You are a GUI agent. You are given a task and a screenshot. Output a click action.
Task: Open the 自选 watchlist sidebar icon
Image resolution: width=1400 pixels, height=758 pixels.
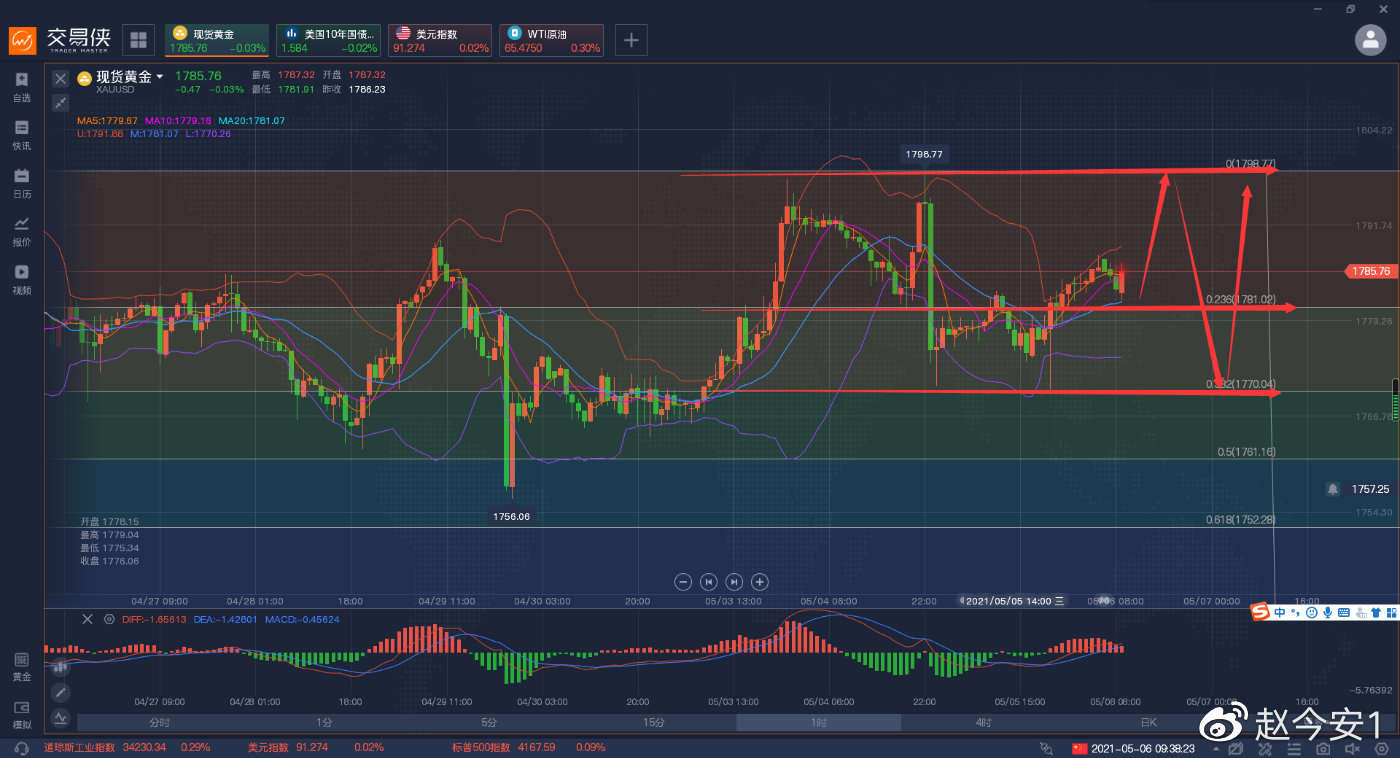pos(21,87)
